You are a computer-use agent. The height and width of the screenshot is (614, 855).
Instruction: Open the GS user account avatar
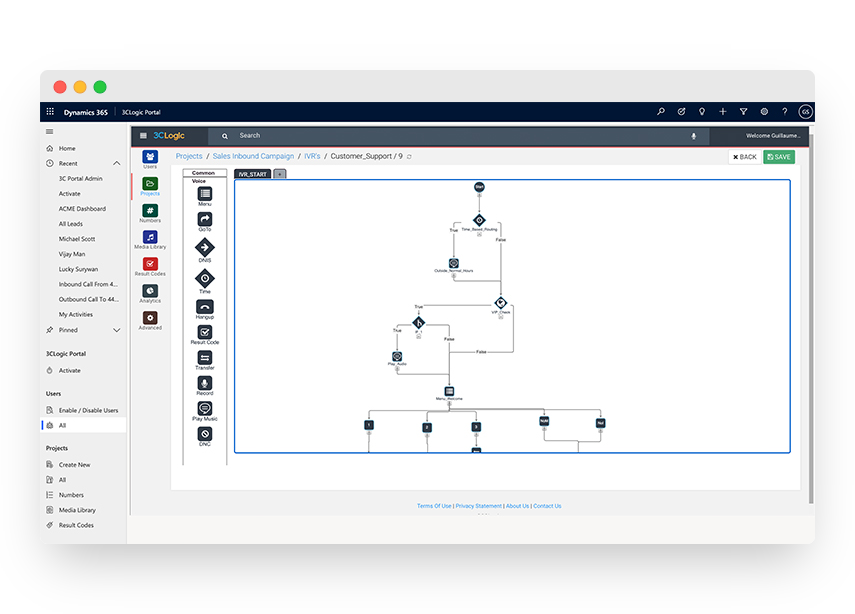tap(805, 112)
